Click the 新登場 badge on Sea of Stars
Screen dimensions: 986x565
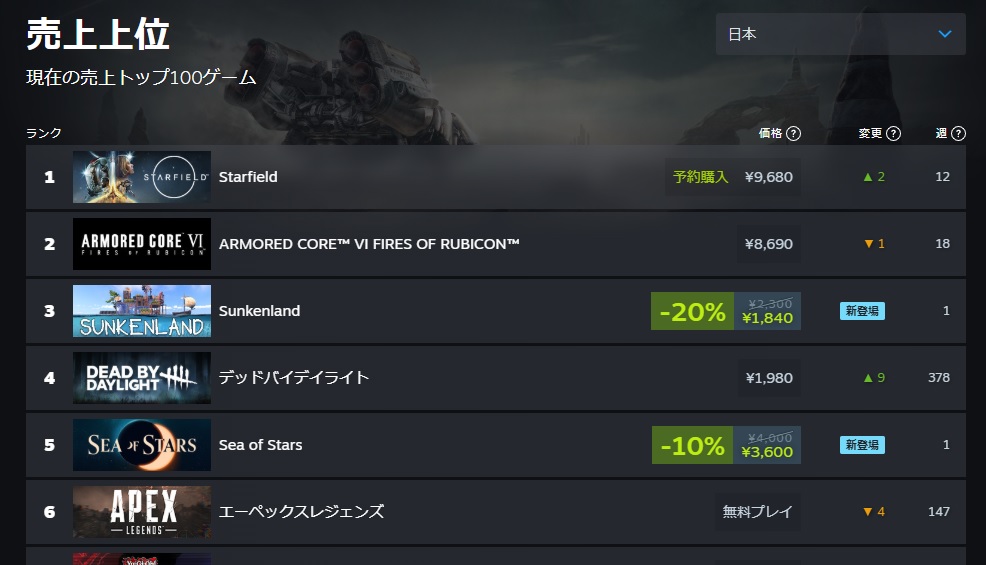pyautogui.click(x=862, y=445)
